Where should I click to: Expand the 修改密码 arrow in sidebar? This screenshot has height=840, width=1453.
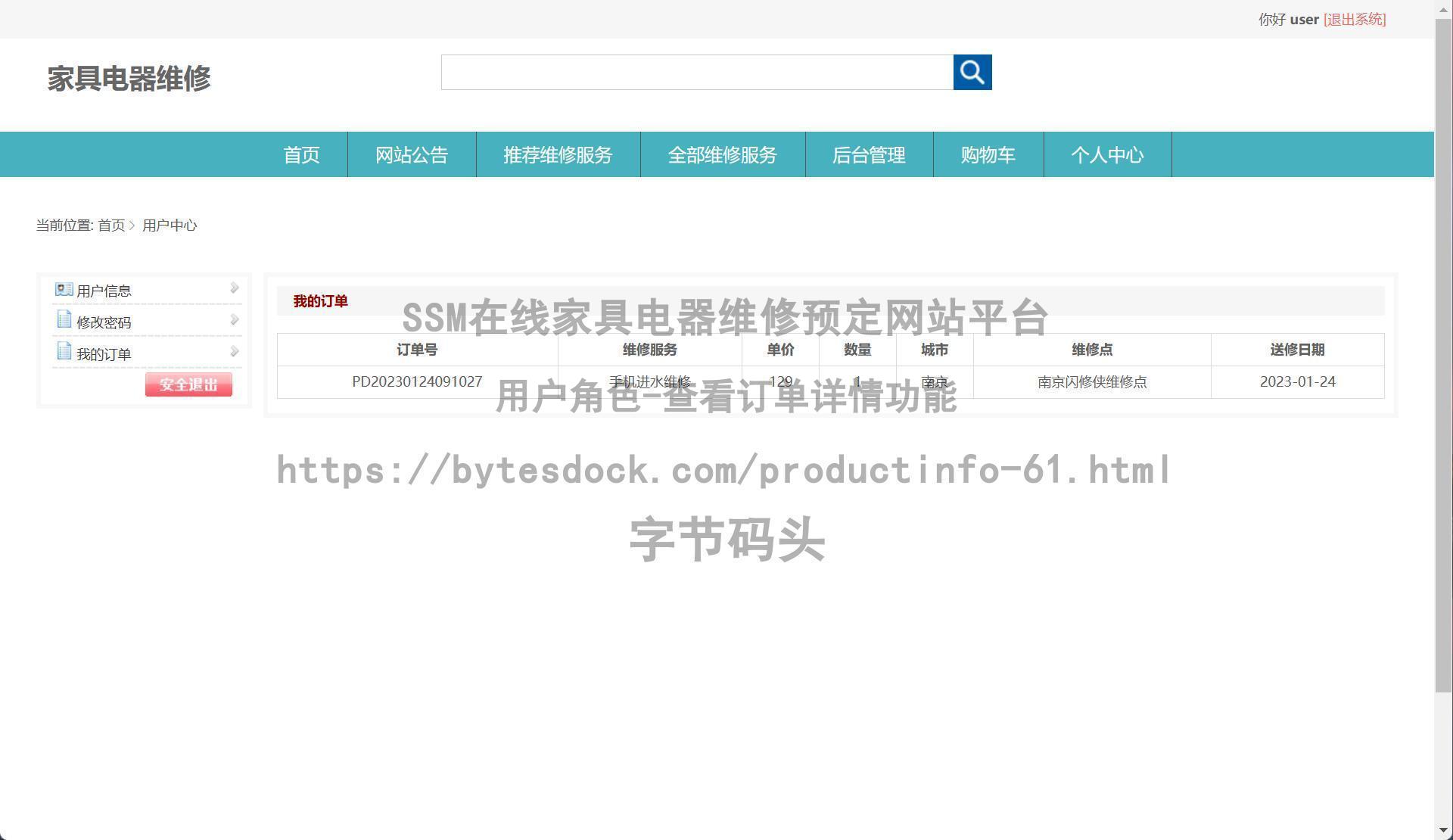click(x=234, y=320)
